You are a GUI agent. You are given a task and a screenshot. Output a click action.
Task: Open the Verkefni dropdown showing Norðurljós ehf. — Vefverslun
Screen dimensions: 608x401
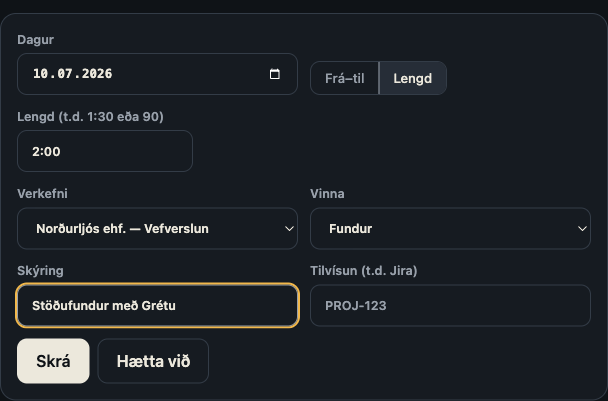157,228
